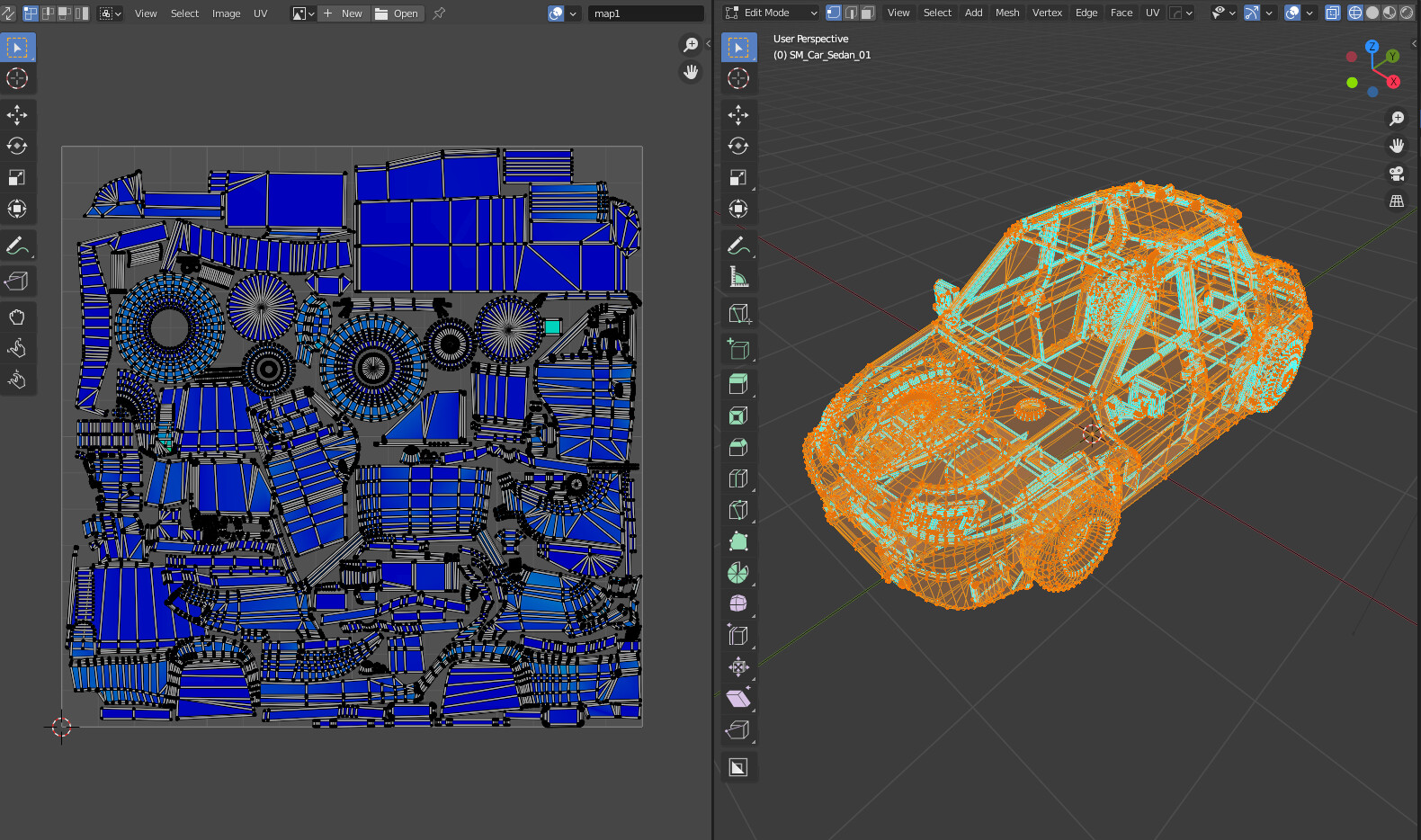Open the Face menu
1421x840 pixels.
coord(1122,13)
